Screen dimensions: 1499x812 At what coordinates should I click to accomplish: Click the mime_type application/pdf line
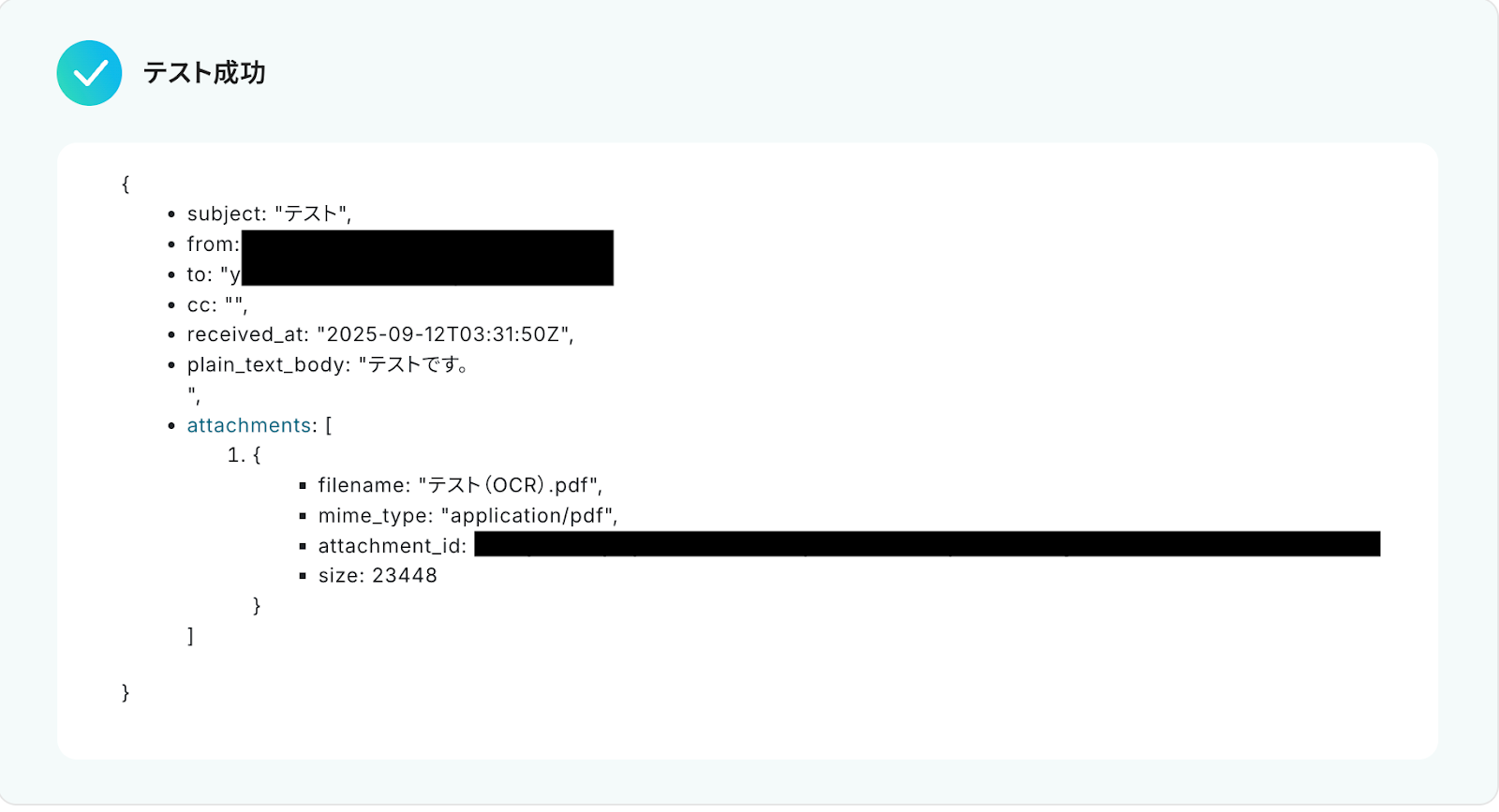(468, 515)
